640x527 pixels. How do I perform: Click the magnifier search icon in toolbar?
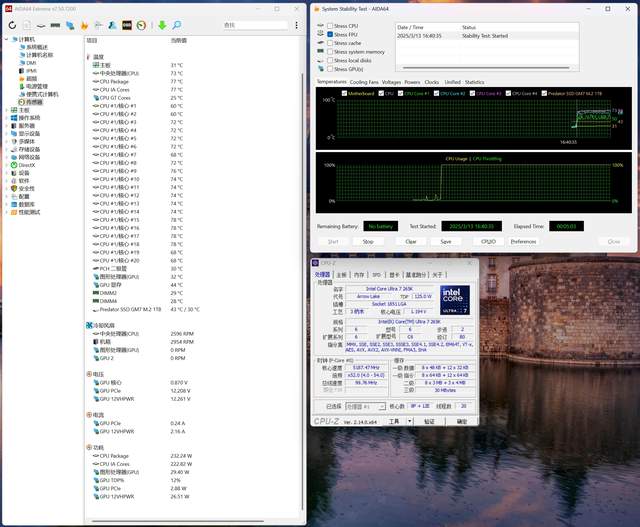pyautogui.click(x=177, y=24)
